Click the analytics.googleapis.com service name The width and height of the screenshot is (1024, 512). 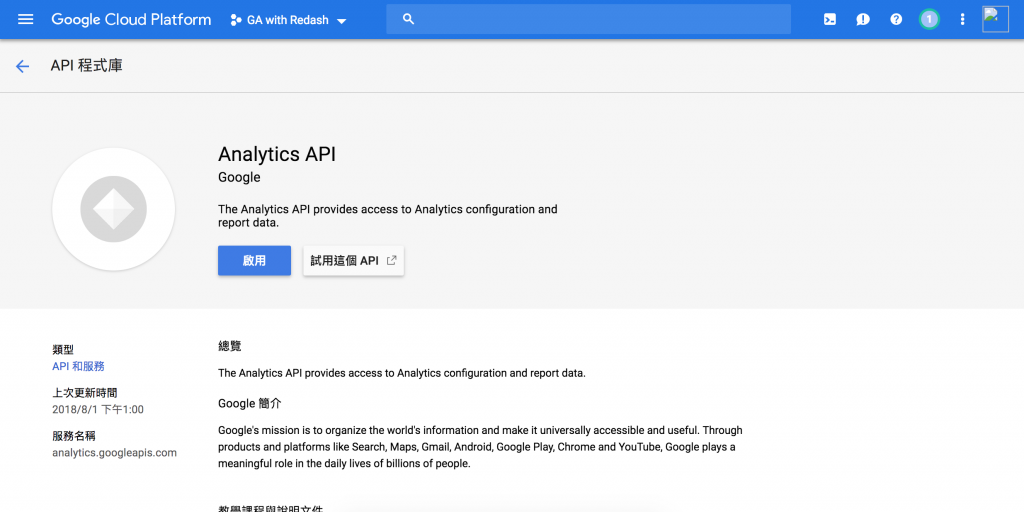pyautogui.click(x=114, y=452)
